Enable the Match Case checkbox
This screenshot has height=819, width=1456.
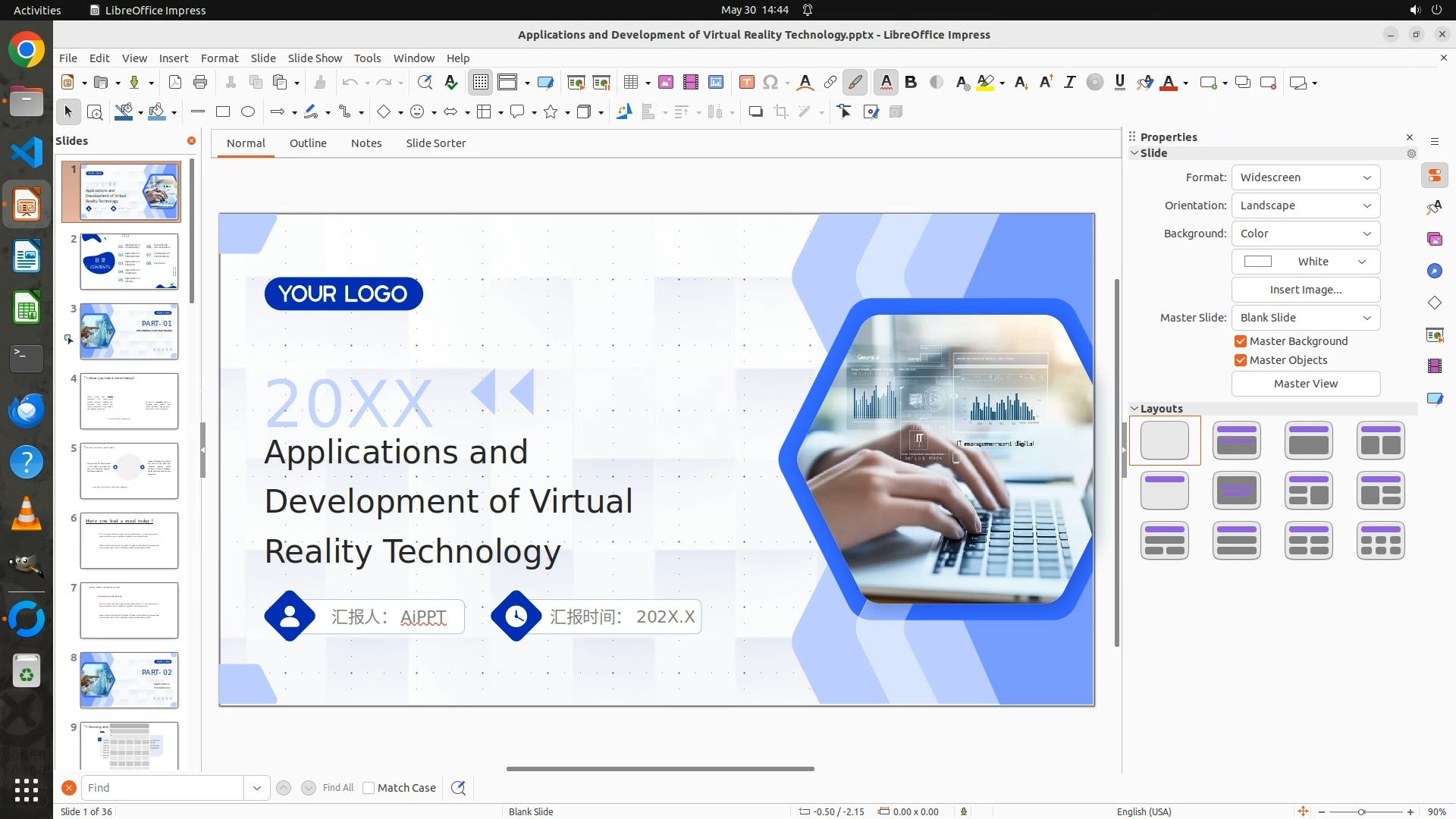pos(369,788)
